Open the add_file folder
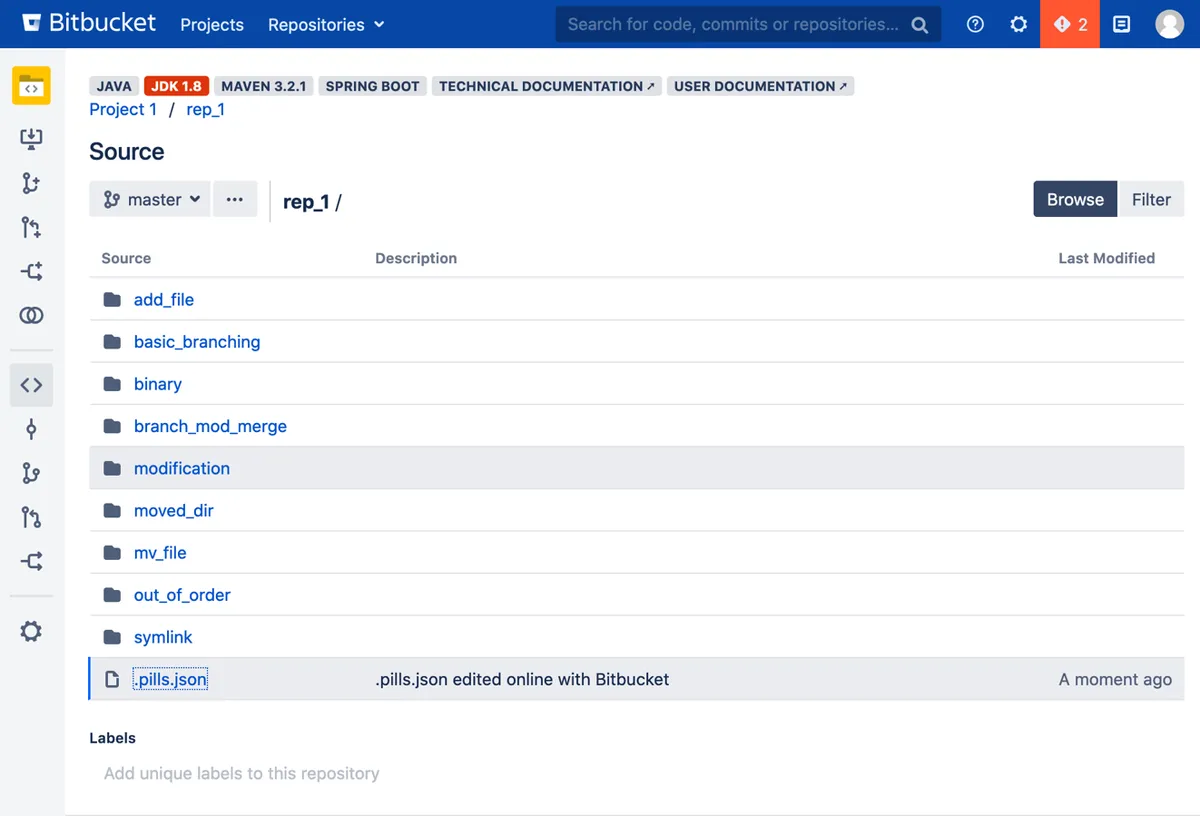1200x816 pixels. coord(164,300)
